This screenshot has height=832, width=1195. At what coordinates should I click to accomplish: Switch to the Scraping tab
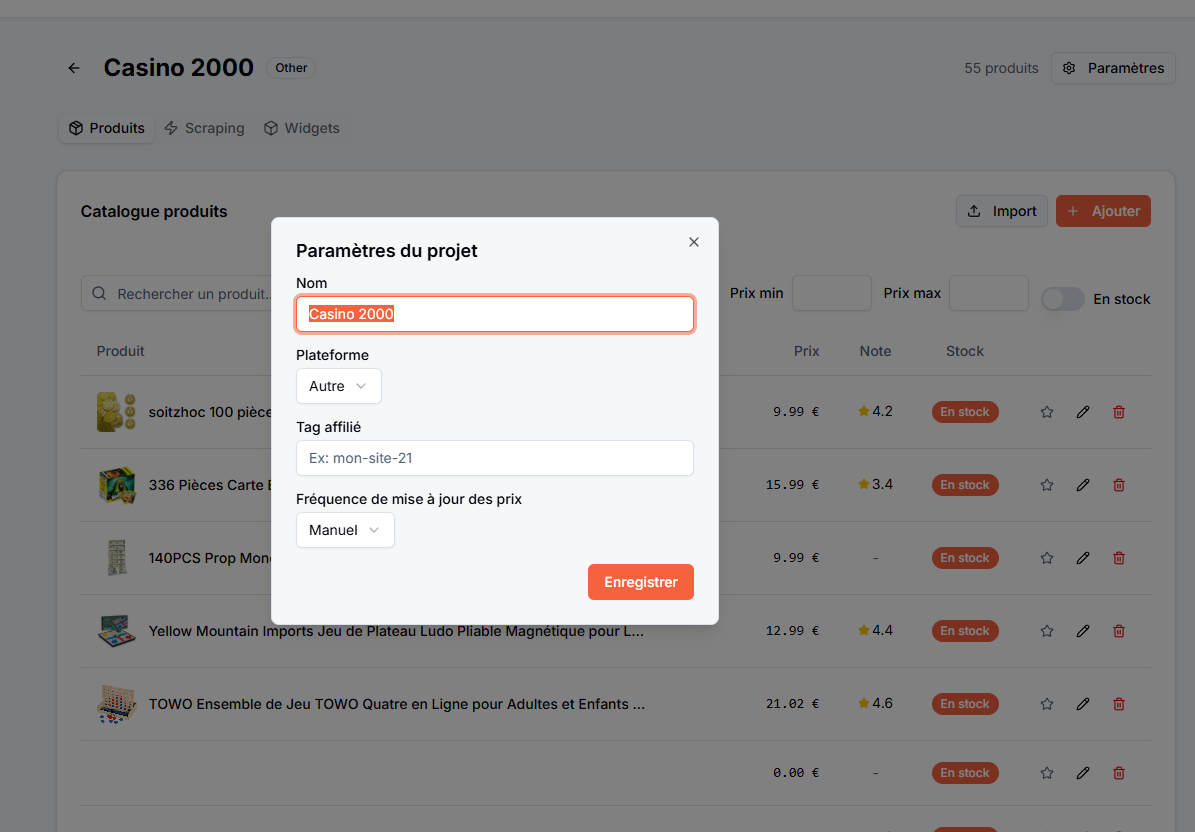[205, 128]
